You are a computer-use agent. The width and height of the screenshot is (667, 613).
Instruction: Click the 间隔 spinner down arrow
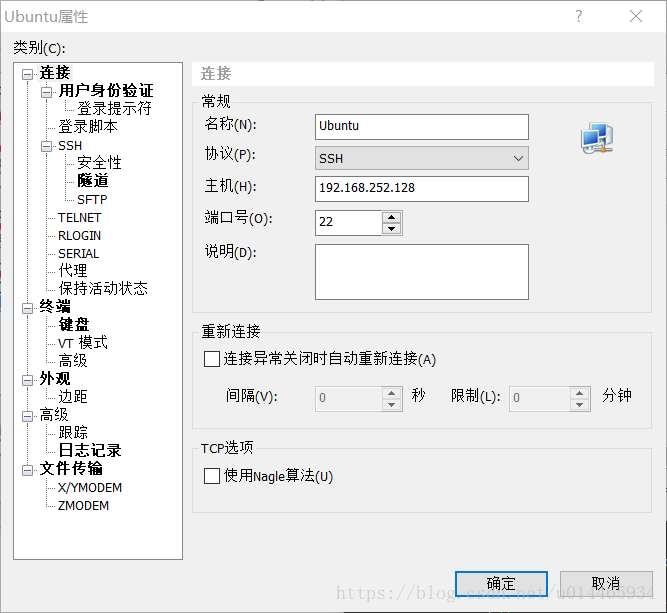[x=391, y=404]
